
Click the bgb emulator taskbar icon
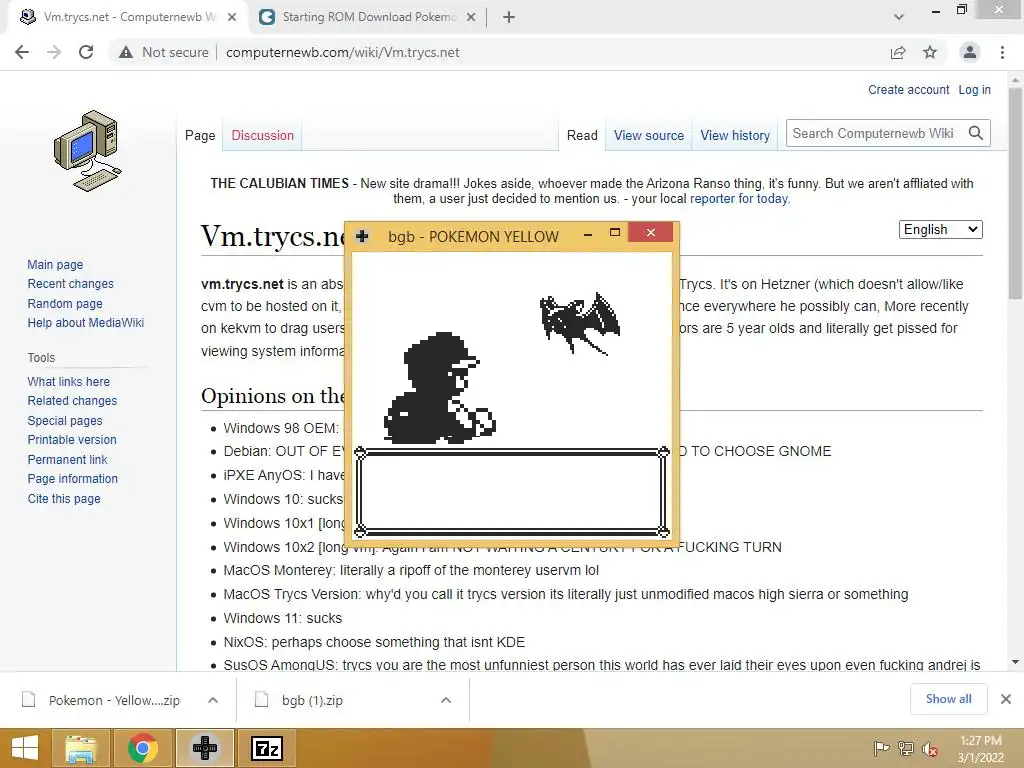(205, 748)
